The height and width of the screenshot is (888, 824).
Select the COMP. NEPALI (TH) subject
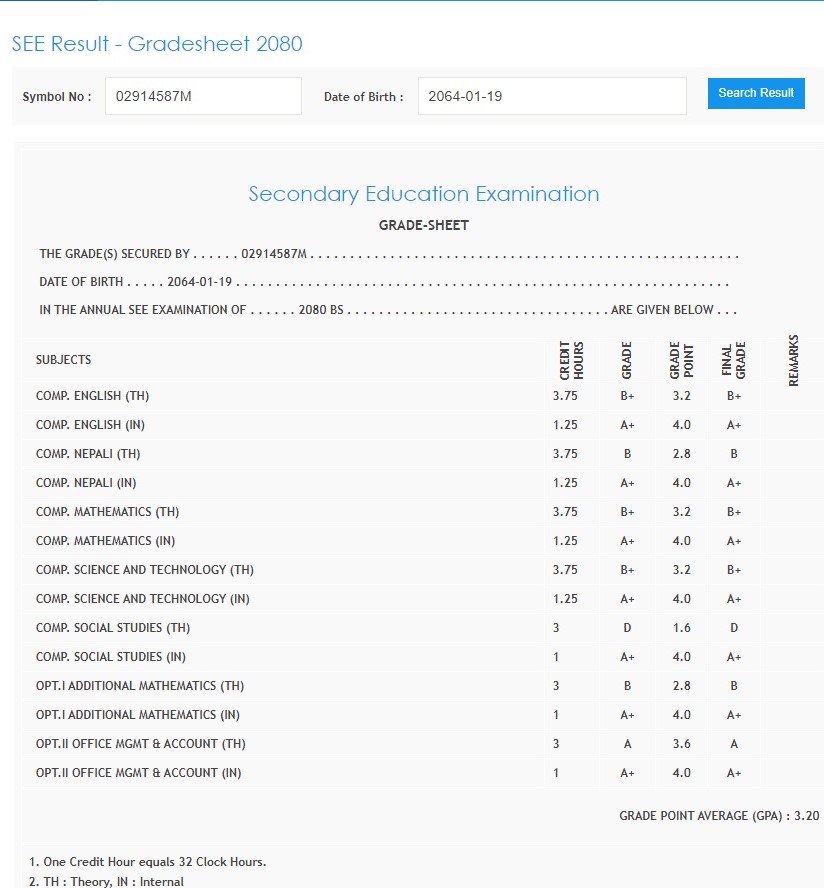(88, 454)
